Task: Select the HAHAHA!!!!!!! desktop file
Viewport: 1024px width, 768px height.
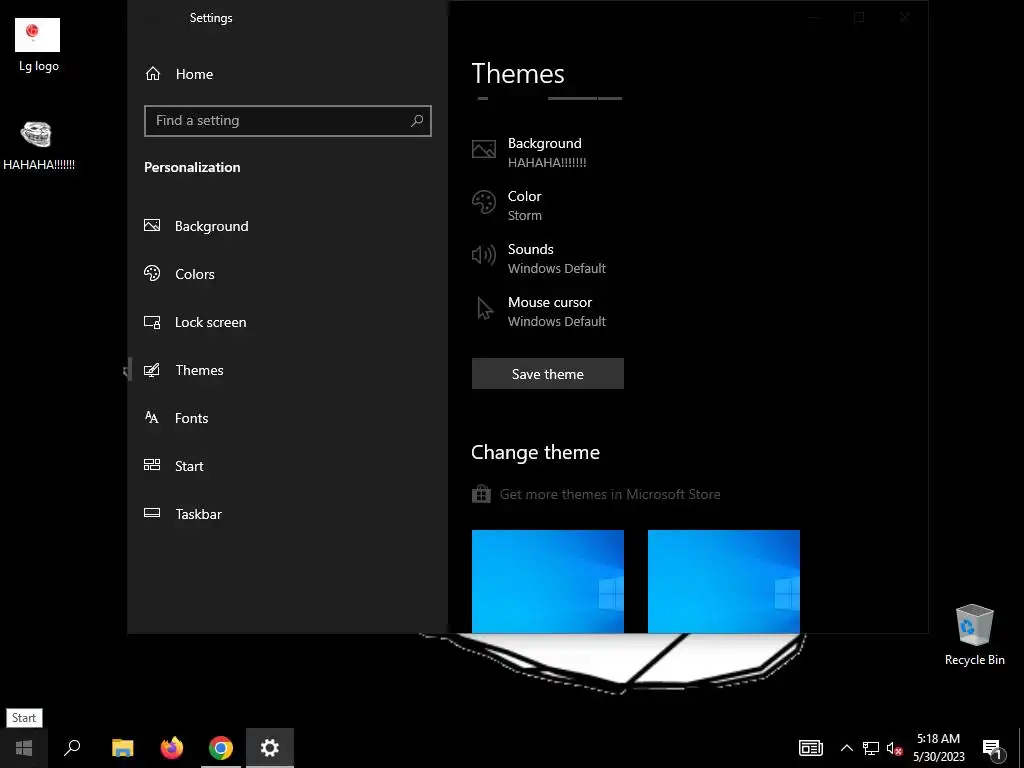Action: [38, 146]
